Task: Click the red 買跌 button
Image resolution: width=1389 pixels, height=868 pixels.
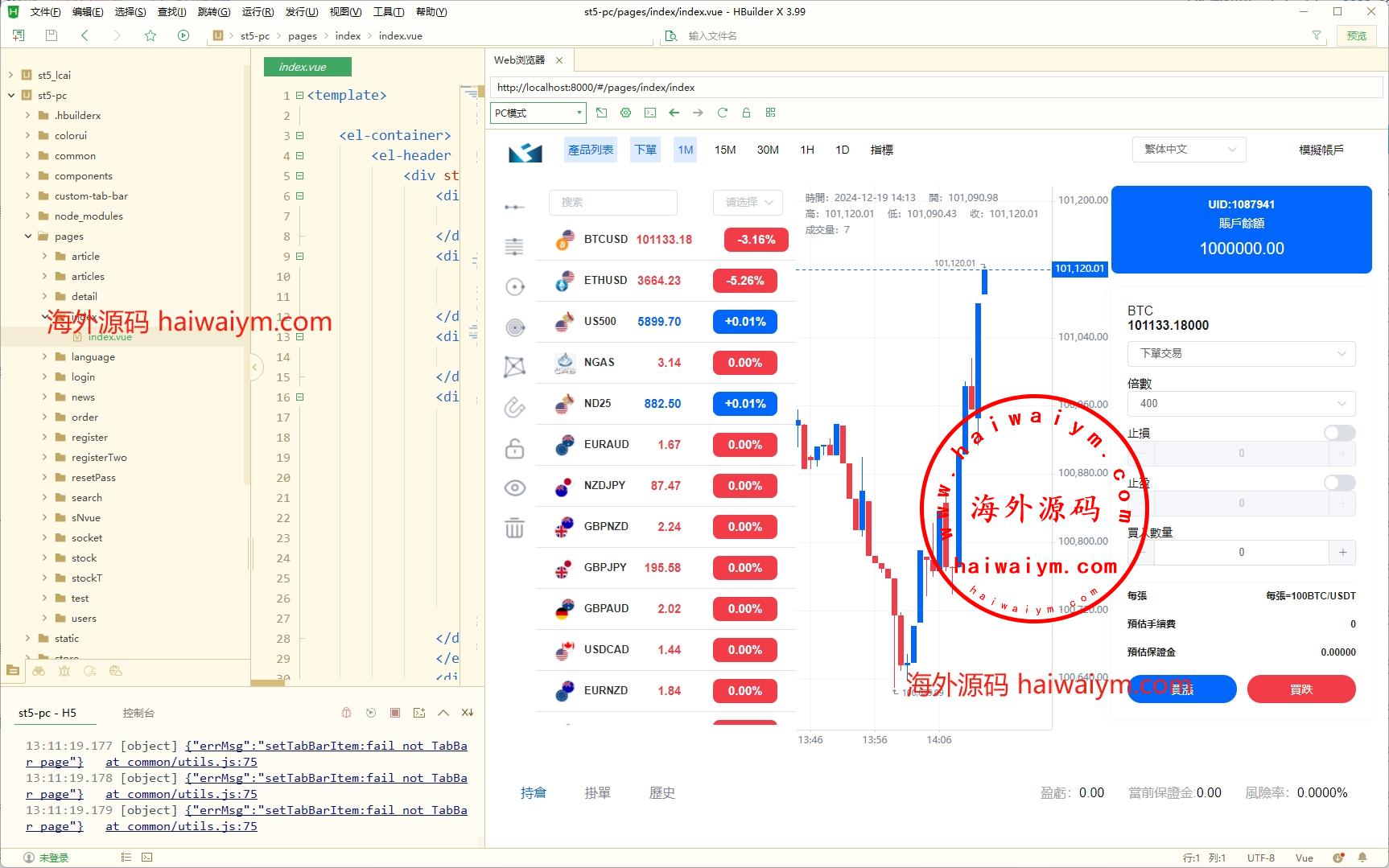Action: click(x=1300, y=689)
